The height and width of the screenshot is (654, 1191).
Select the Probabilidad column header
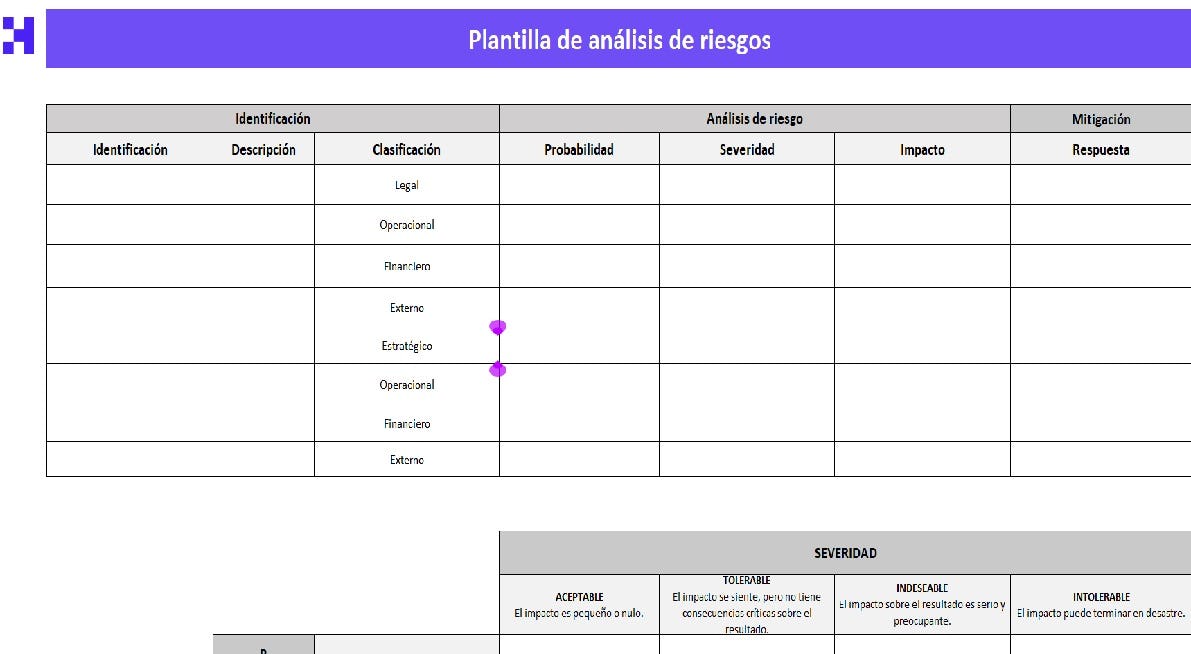click(578, 149)
